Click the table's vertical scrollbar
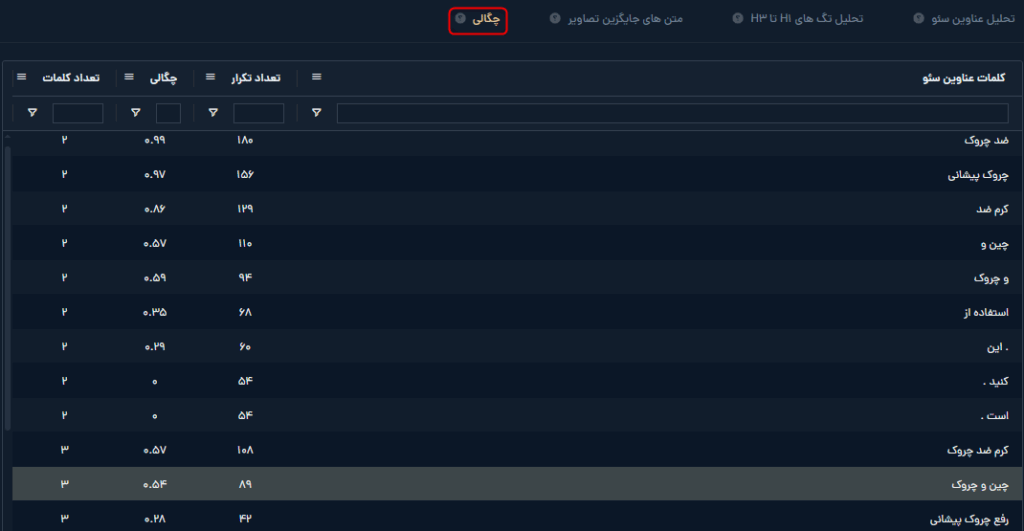 8,288
